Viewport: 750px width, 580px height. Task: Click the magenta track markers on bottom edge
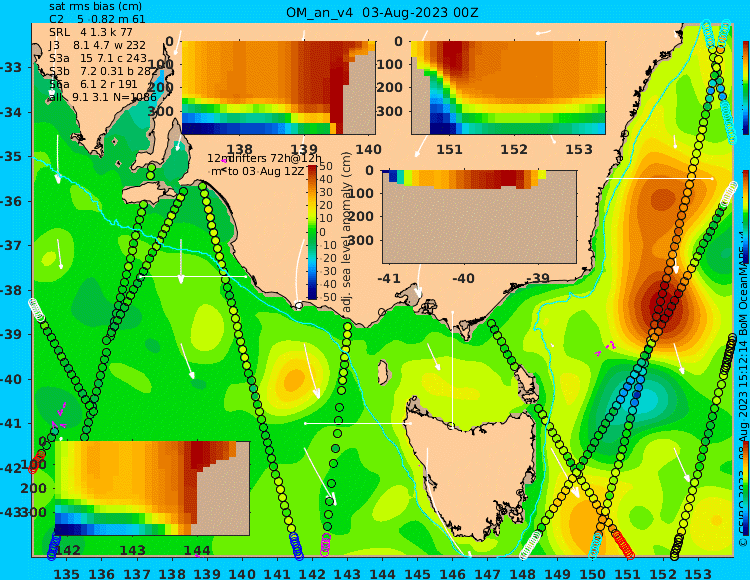pyautogui.click(x=326, y=544)
